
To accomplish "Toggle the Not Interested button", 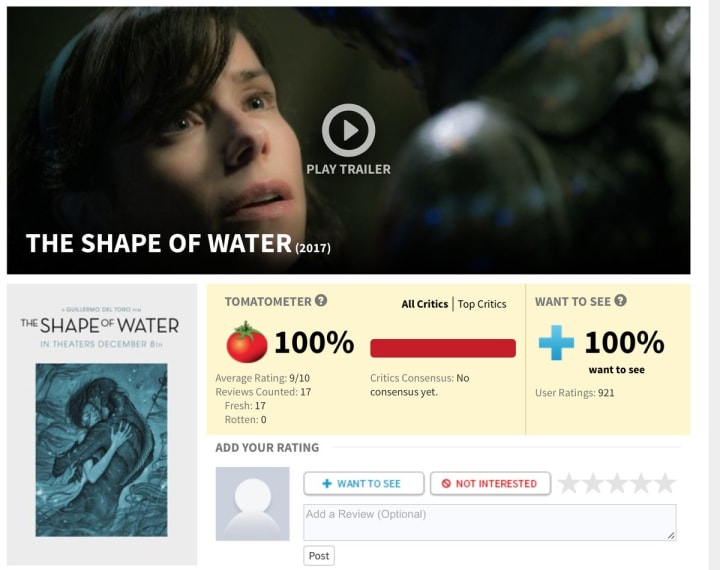I will (490, 483).
